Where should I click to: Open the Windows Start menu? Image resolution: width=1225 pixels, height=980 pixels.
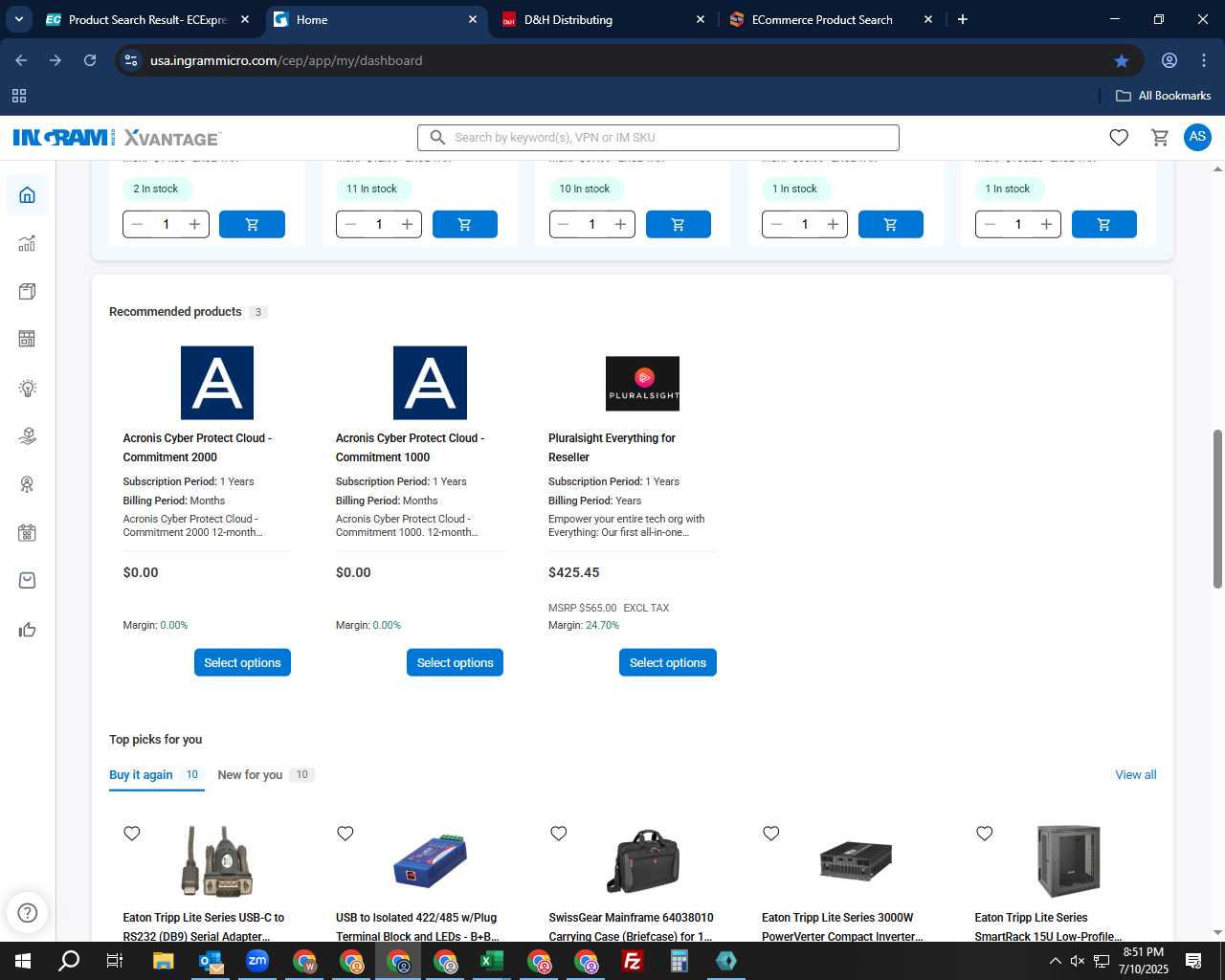pos(23,961)
